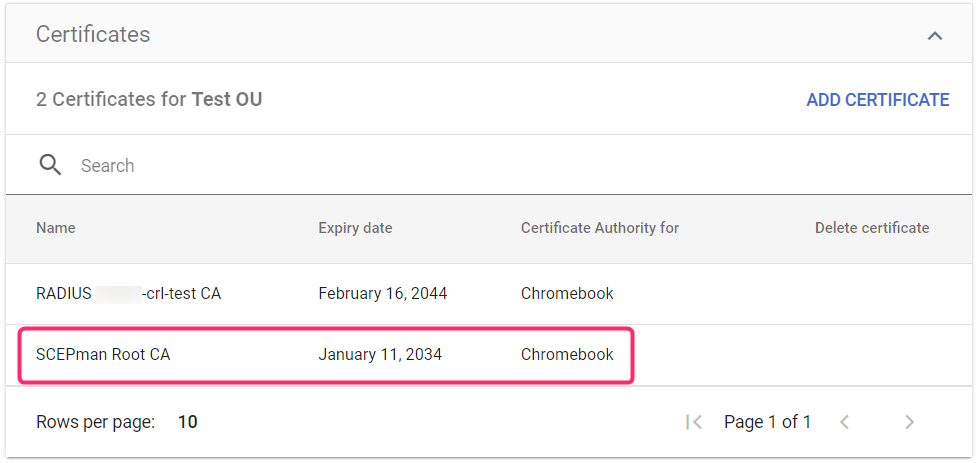Select the SCEPman Root CA certificate

pos(103,355)
